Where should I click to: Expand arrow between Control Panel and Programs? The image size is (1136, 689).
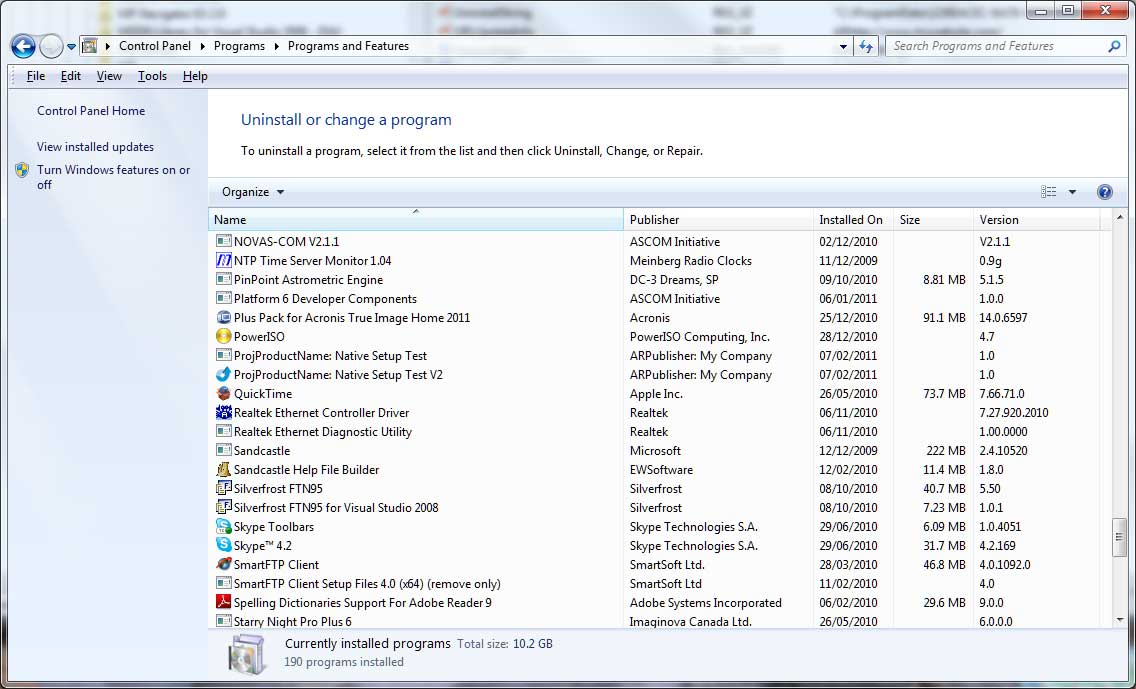click(x=203, y=46)
